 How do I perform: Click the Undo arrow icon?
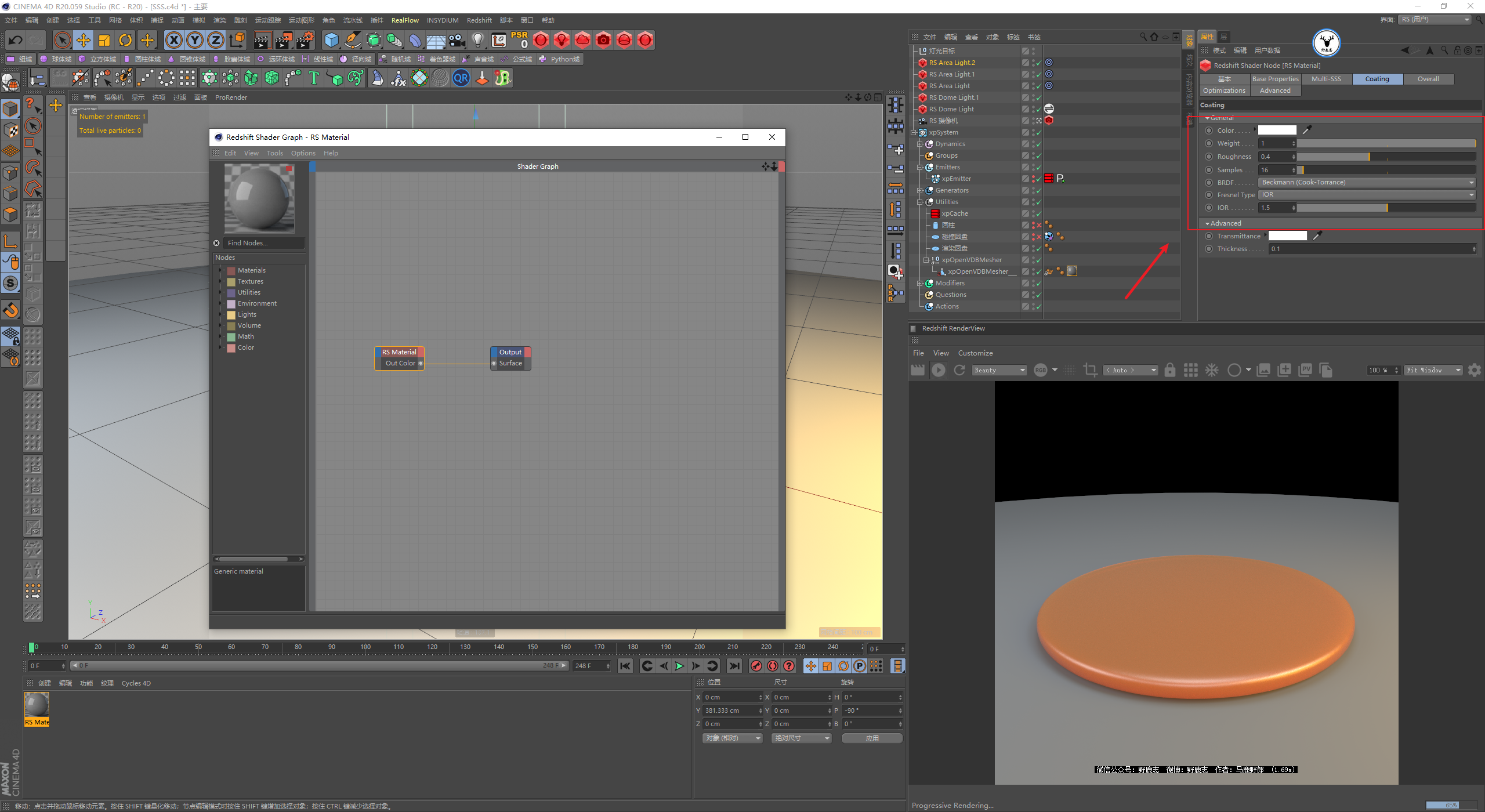16,40
